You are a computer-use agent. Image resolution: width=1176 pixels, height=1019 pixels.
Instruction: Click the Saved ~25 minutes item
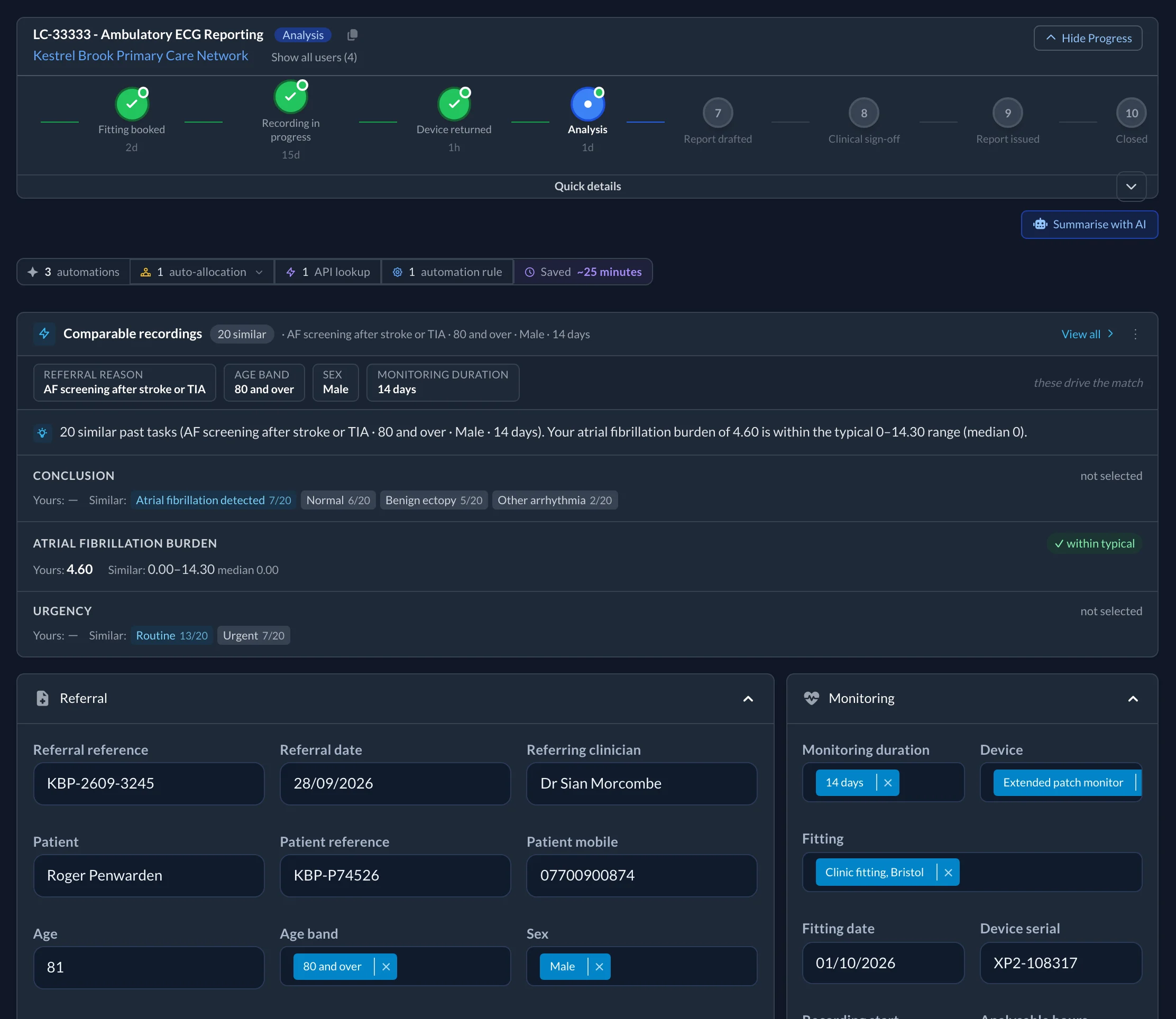coord(583,272)
